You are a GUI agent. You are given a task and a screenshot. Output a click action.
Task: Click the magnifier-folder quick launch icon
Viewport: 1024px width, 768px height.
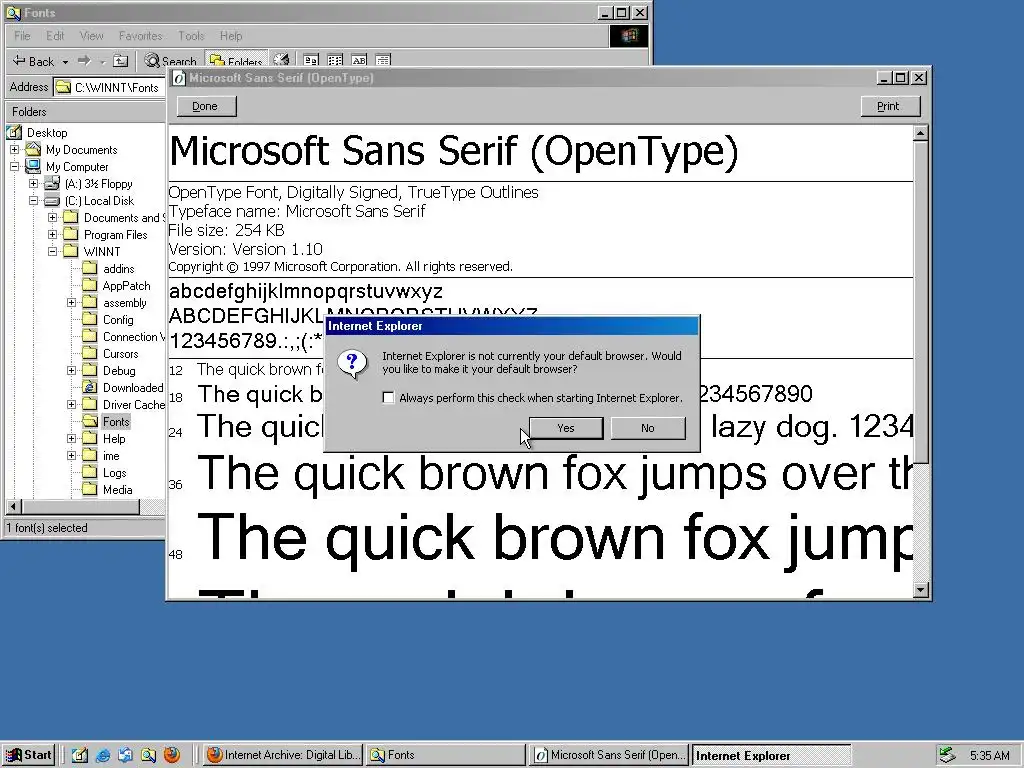[x=148, y=756]
